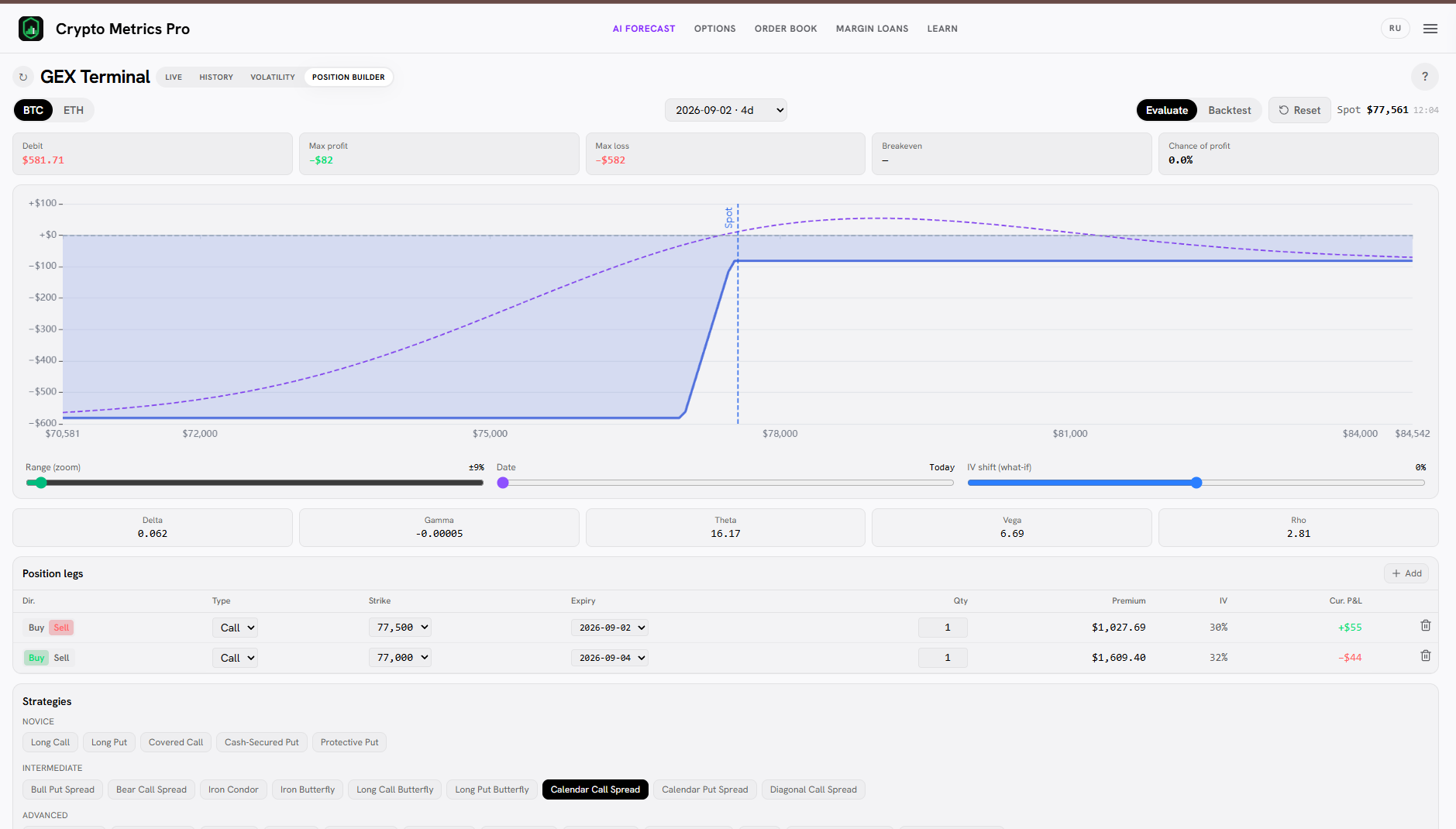Open the 2026-09-04 leg expiry dropdown
The image size is (1456, 829).
[x=610, y=658]
